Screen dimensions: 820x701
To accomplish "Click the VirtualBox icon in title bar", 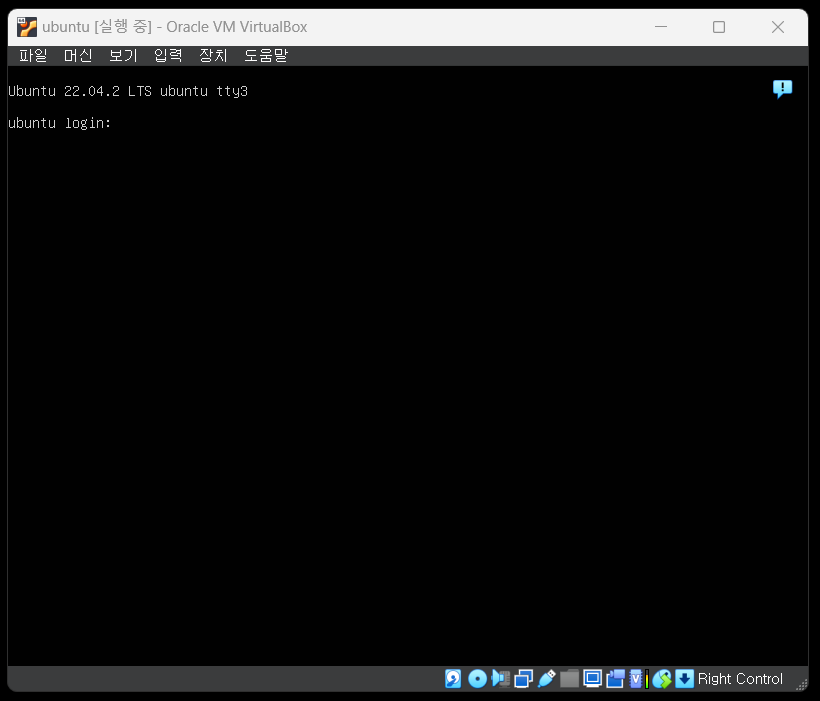I will [x=27, y=27].
